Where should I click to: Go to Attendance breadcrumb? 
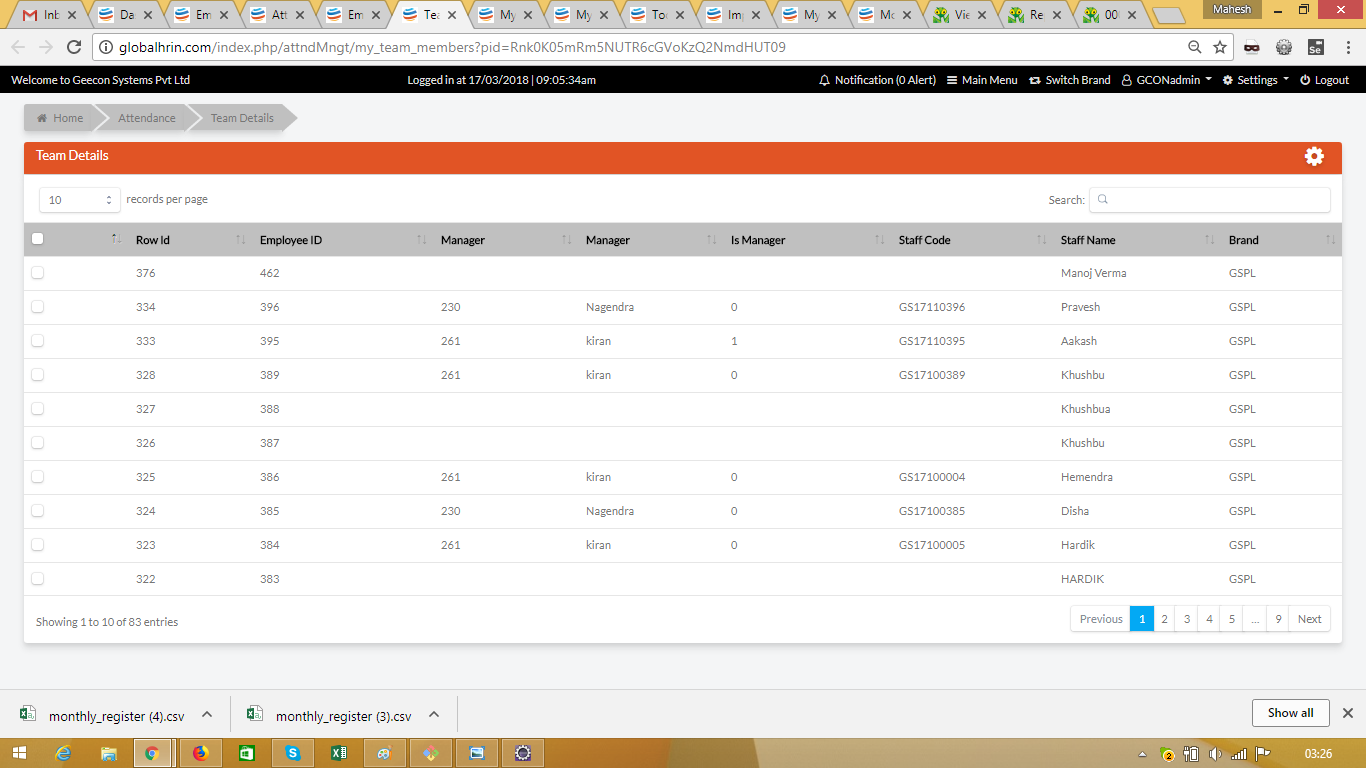146,118
